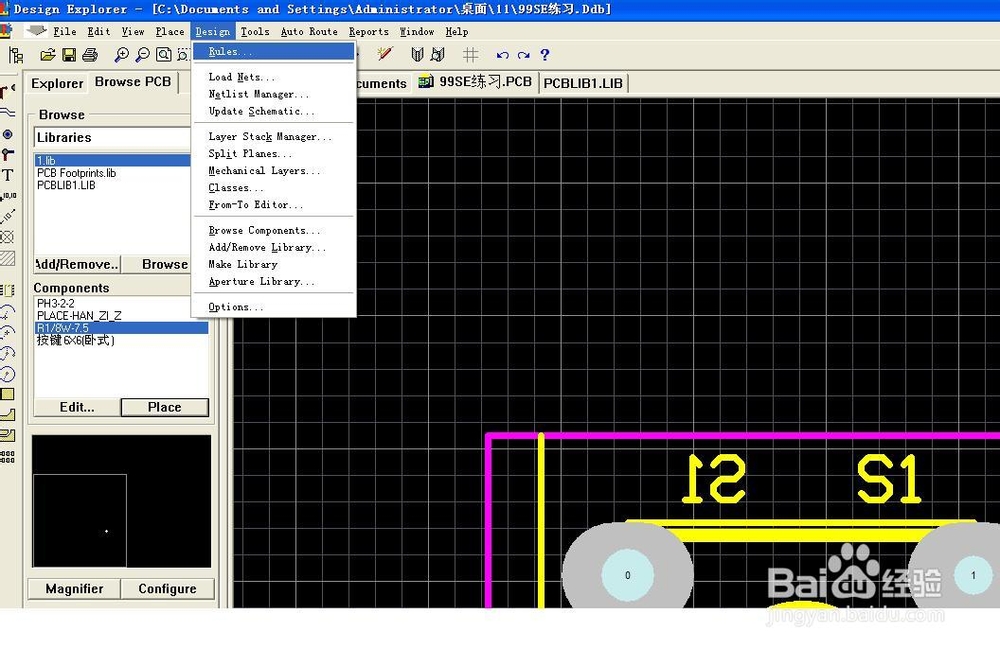Screen dimensions: 1000x649
Task: Select the place line tool
Action: click(7, 113)
